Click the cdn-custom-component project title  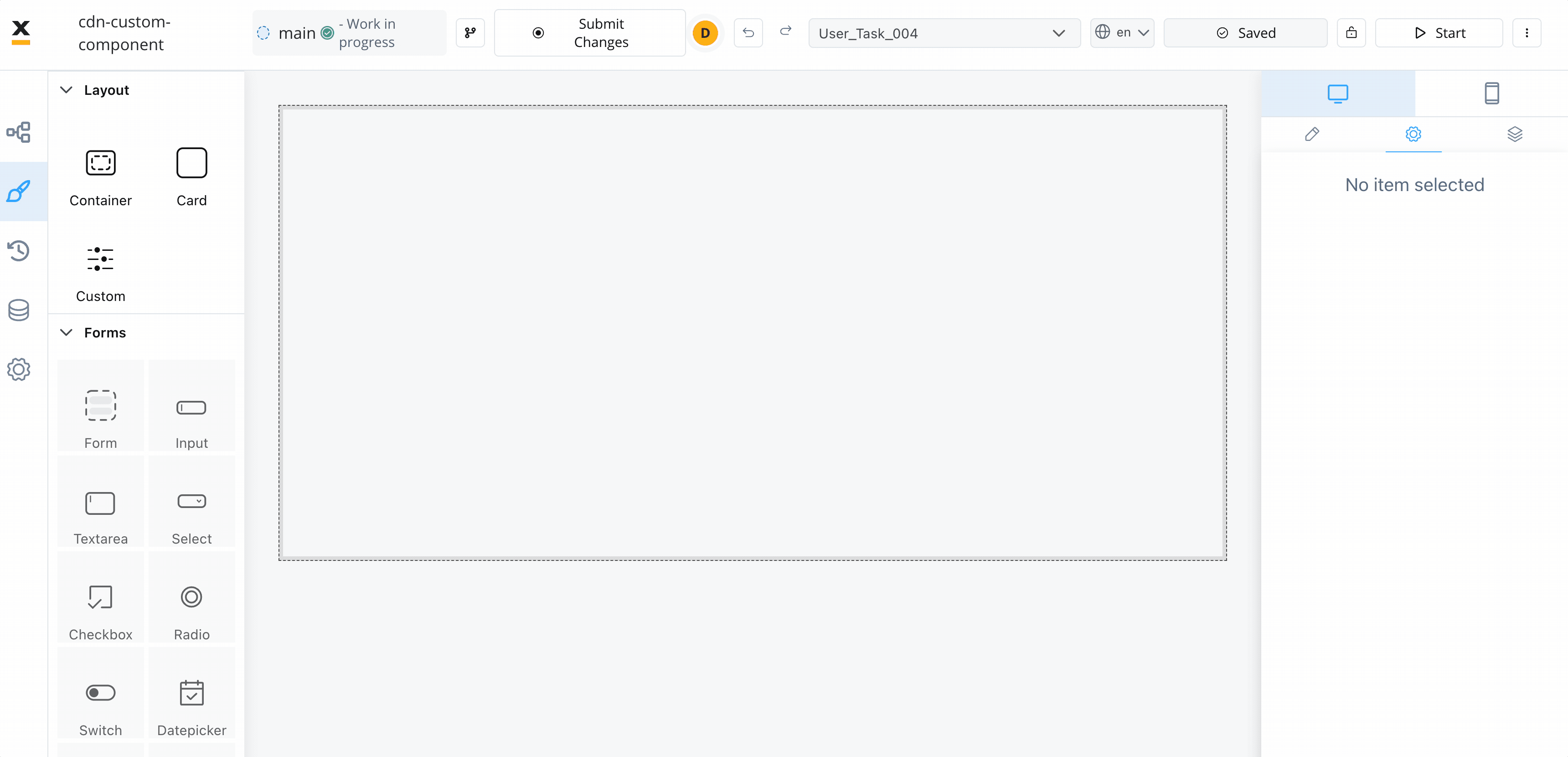[125, 33]
